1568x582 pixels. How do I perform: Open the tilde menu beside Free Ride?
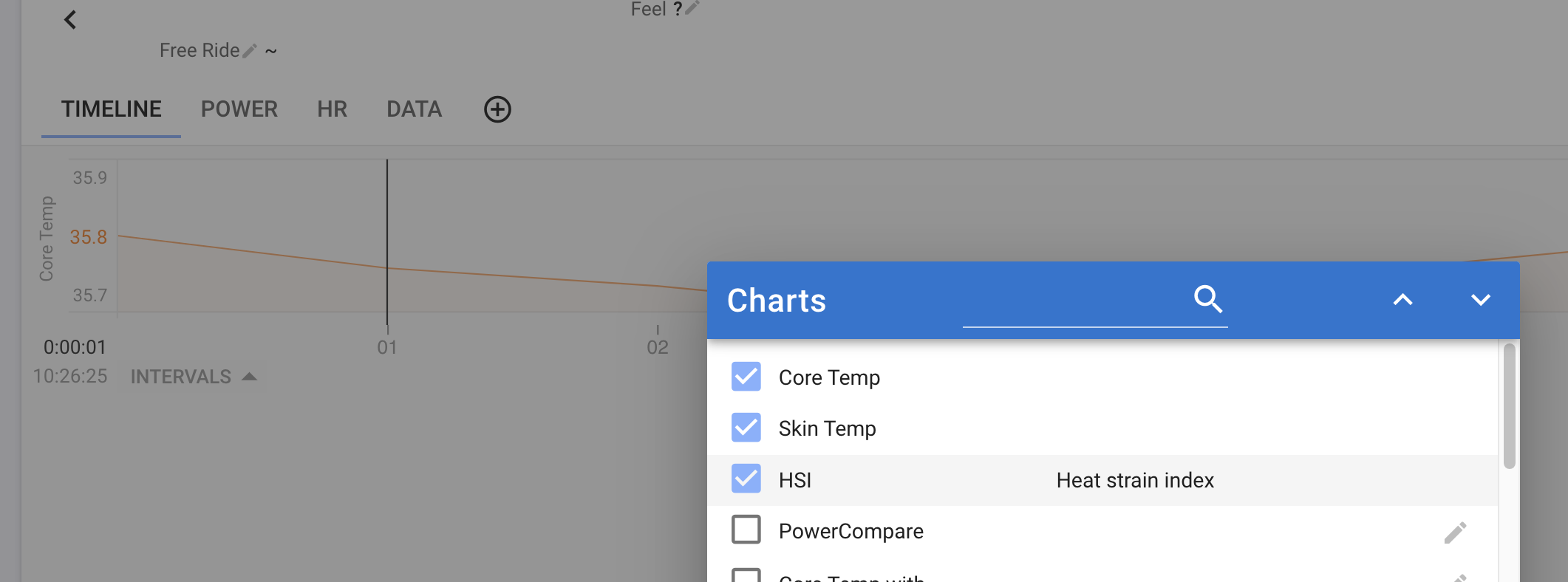click(x=271, y=51)
